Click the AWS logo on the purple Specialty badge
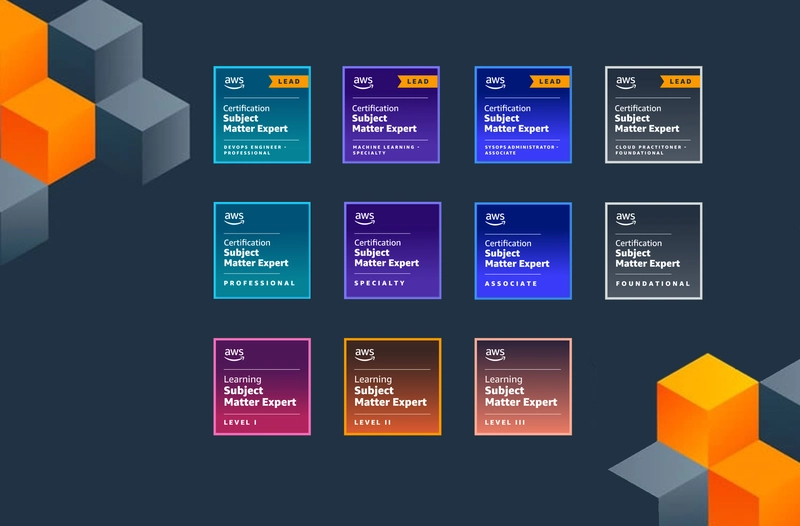 (364, 218)
